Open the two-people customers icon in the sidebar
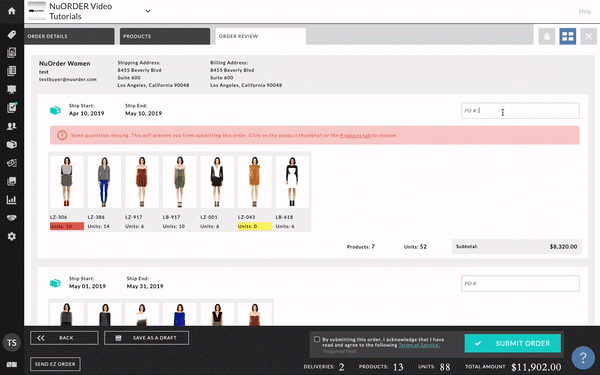The height and width of the screenshot is (375, 600). (11, 126)
